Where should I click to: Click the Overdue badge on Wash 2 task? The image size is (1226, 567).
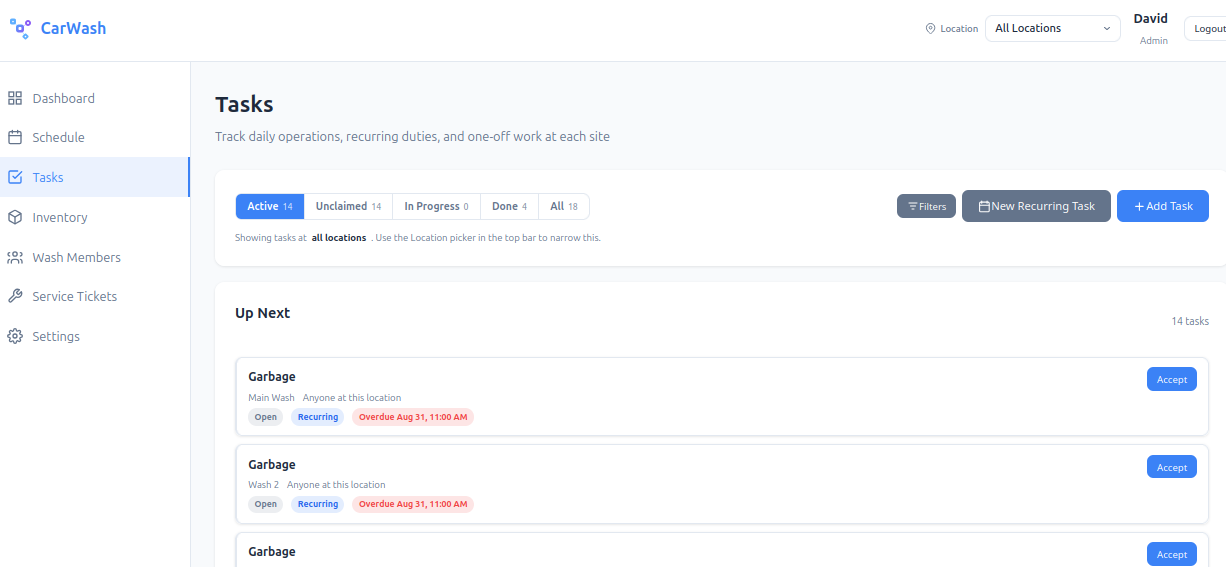point(413,504)
